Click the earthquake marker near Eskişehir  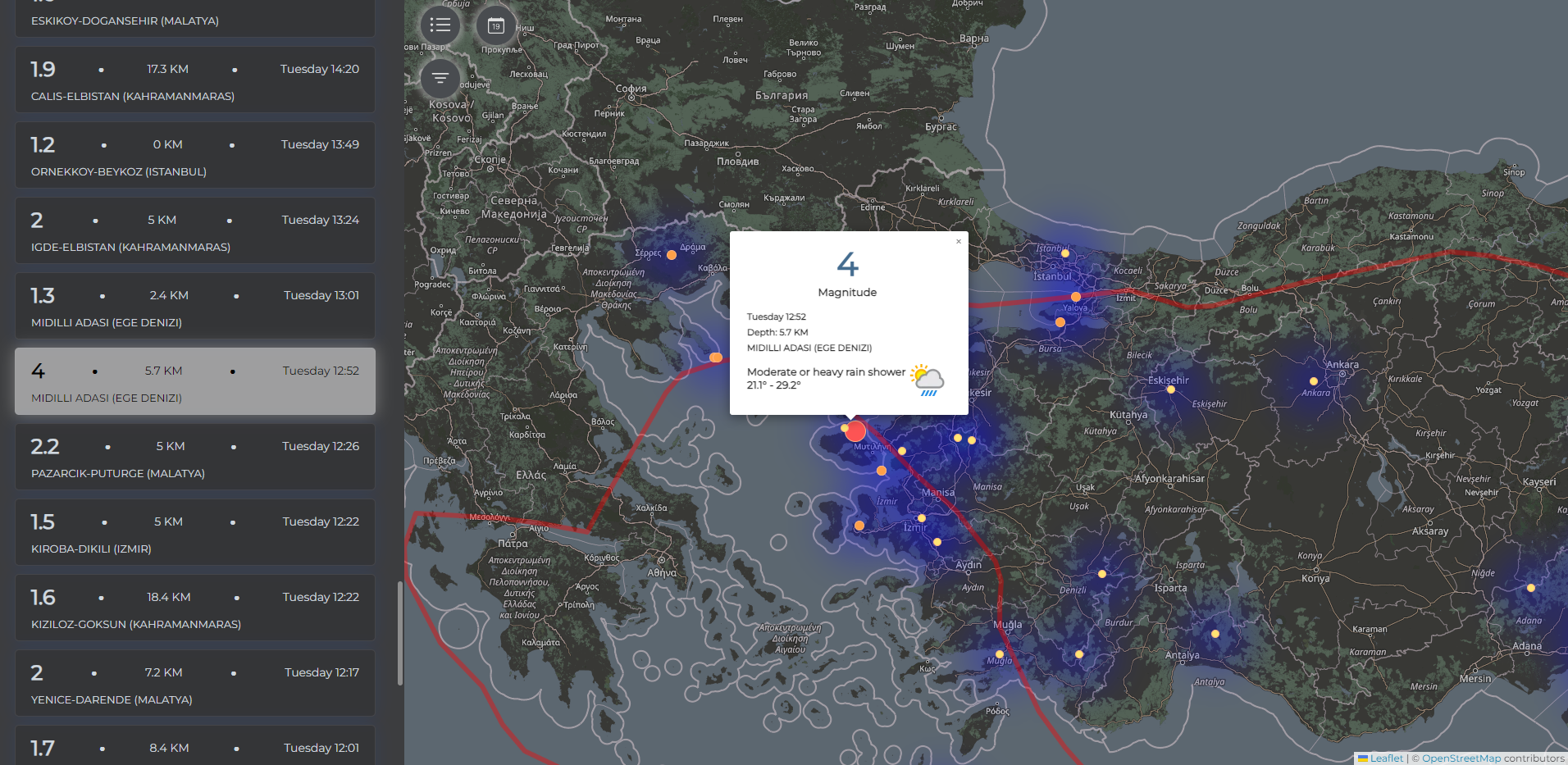pyautogui.click(x=1171, y=389)
